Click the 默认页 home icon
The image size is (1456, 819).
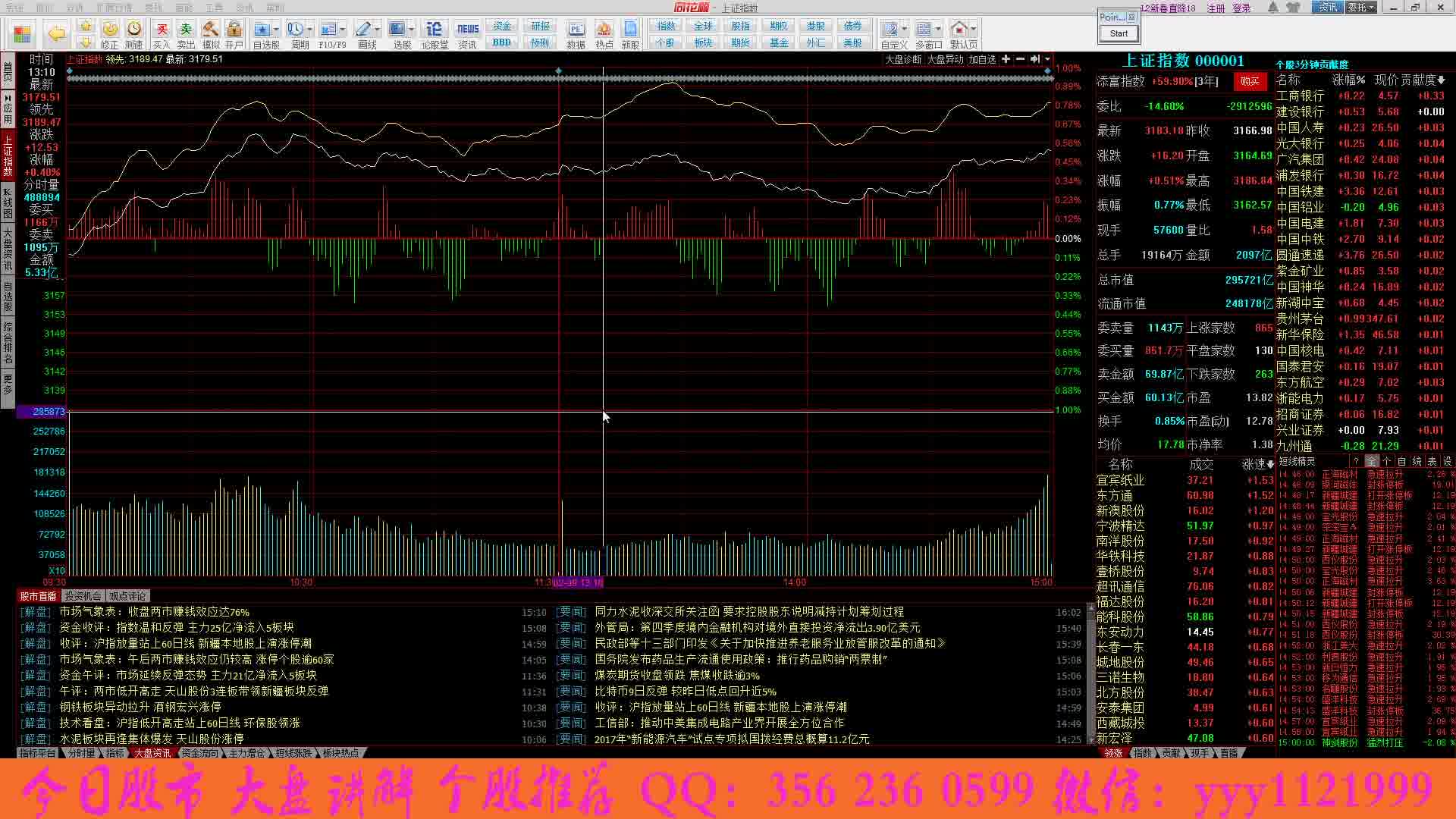pyautogui.click(x=959, y=29)
